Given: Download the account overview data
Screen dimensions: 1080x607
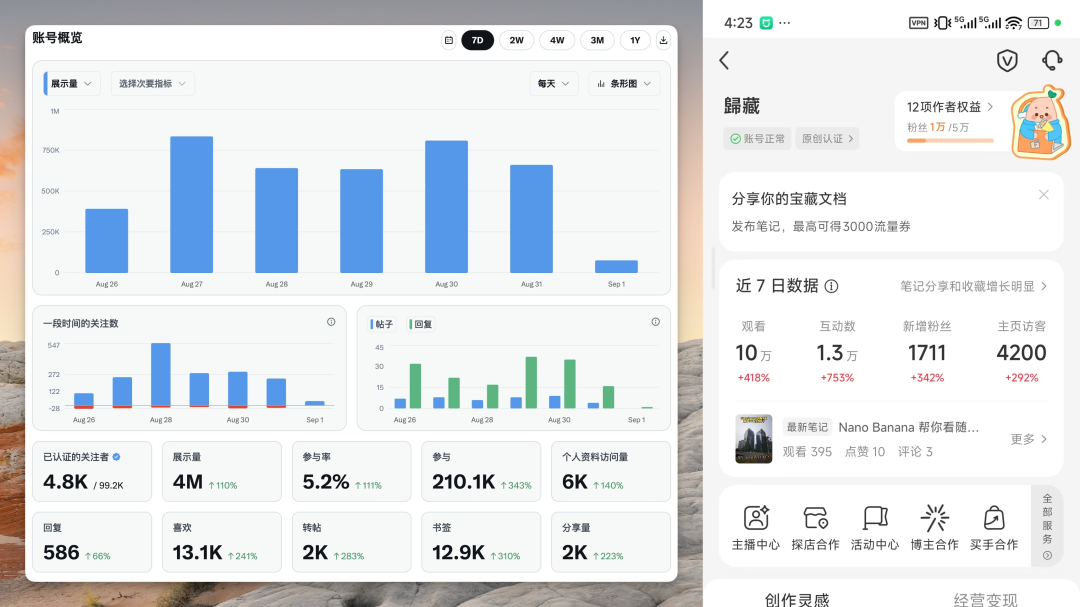Looking at the screenshot, I should pyautogui.click(x=663, y=40).
